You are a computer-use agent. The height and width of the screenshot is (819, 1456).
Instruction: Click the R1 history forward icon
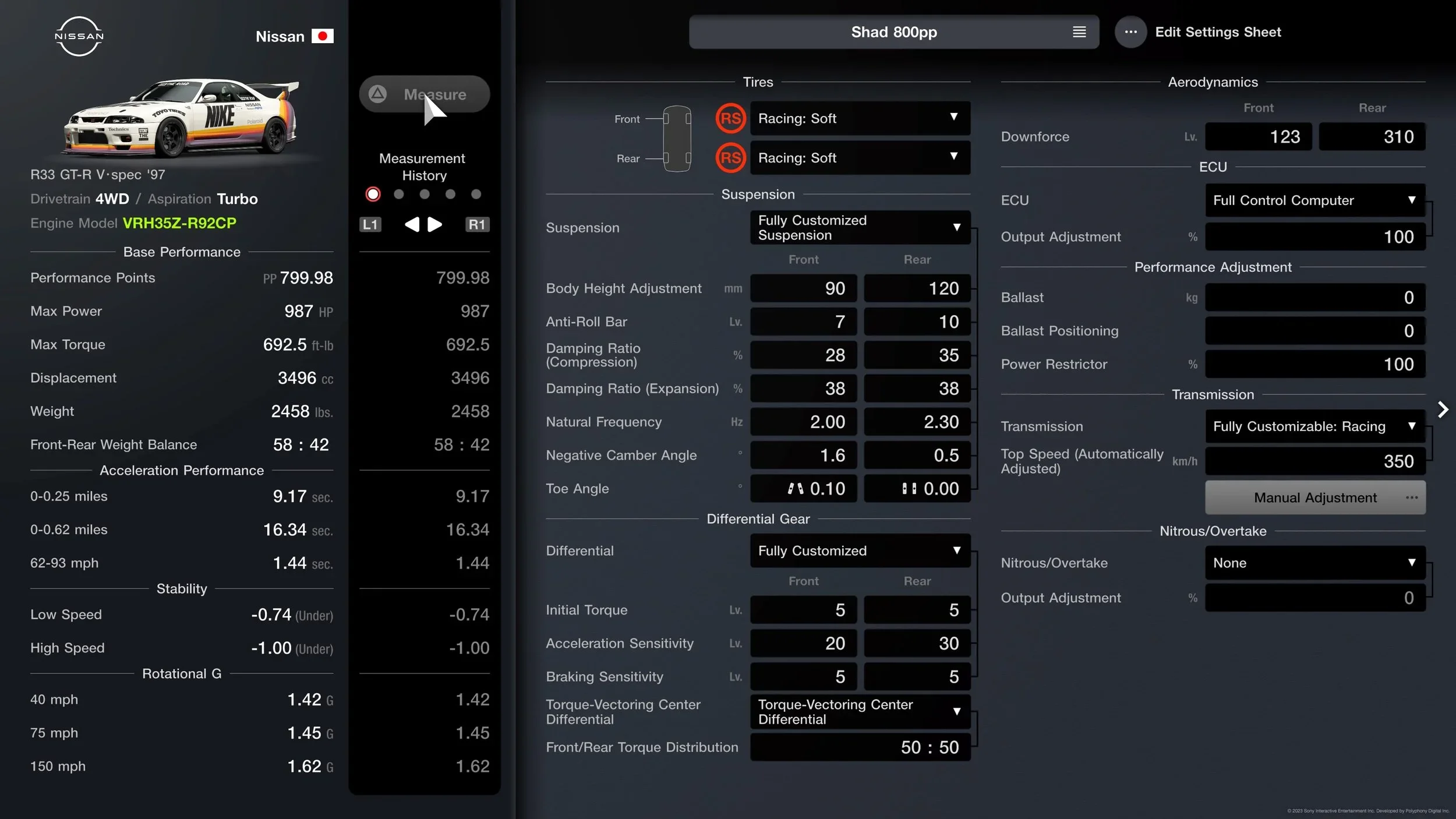click(476, 225)
